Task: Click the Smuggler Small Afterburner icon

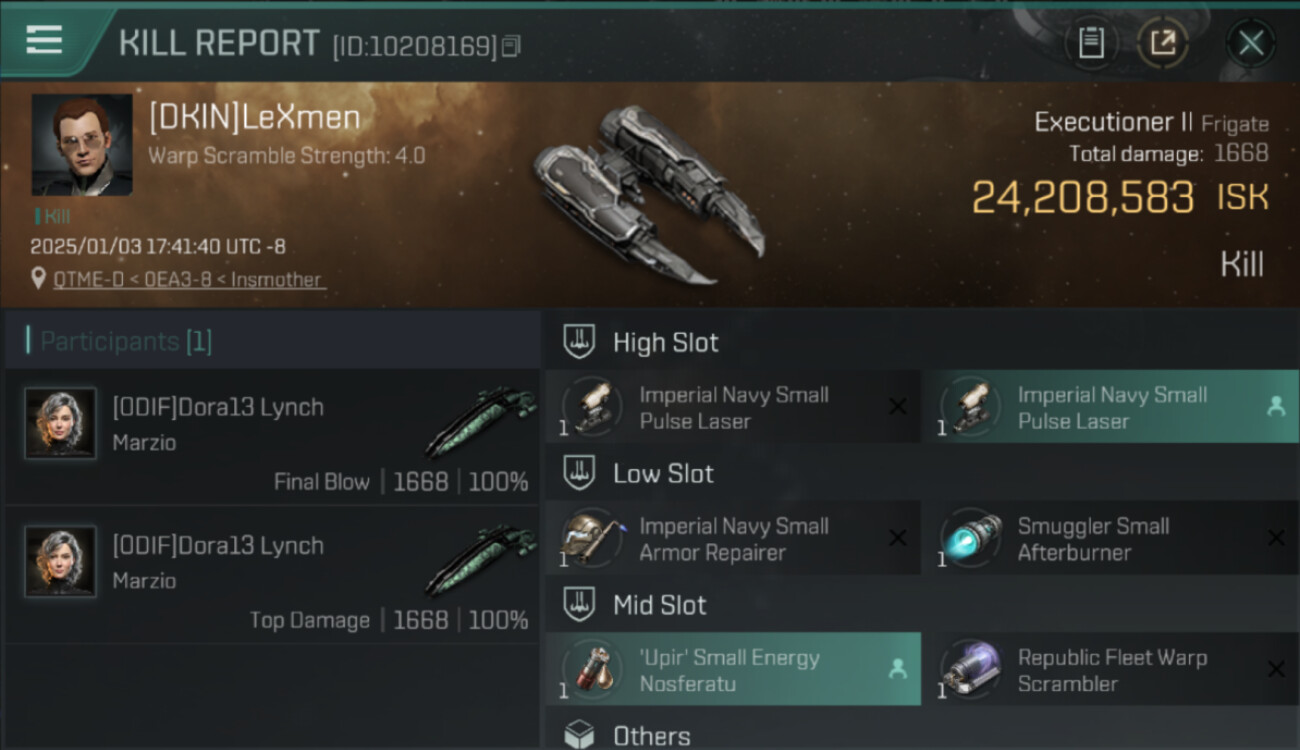Action: pyautogui.click(x=970, y=539)
